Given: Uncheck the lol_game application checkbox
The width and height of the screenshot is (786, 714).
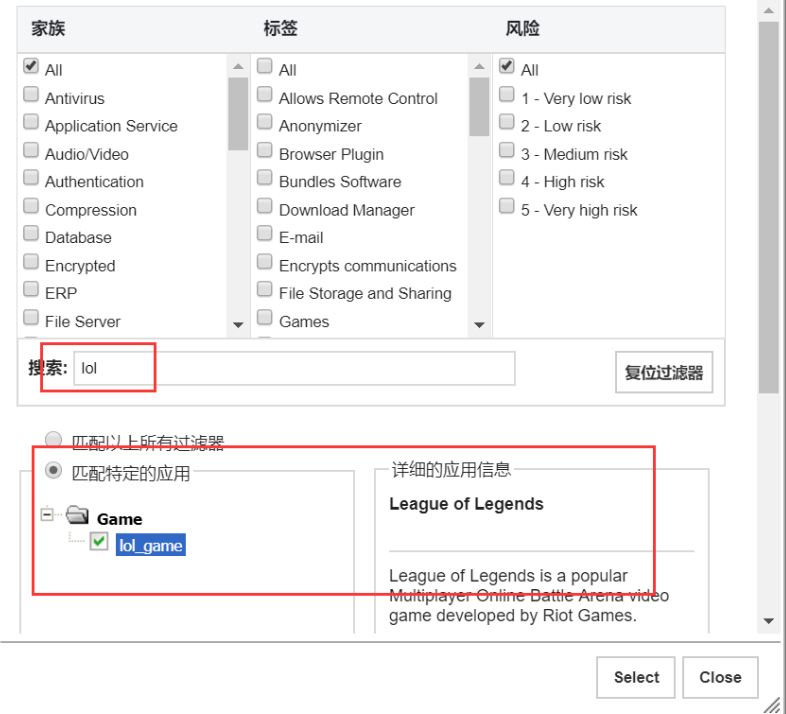Looking at the screenshot, I should [99, 542].
